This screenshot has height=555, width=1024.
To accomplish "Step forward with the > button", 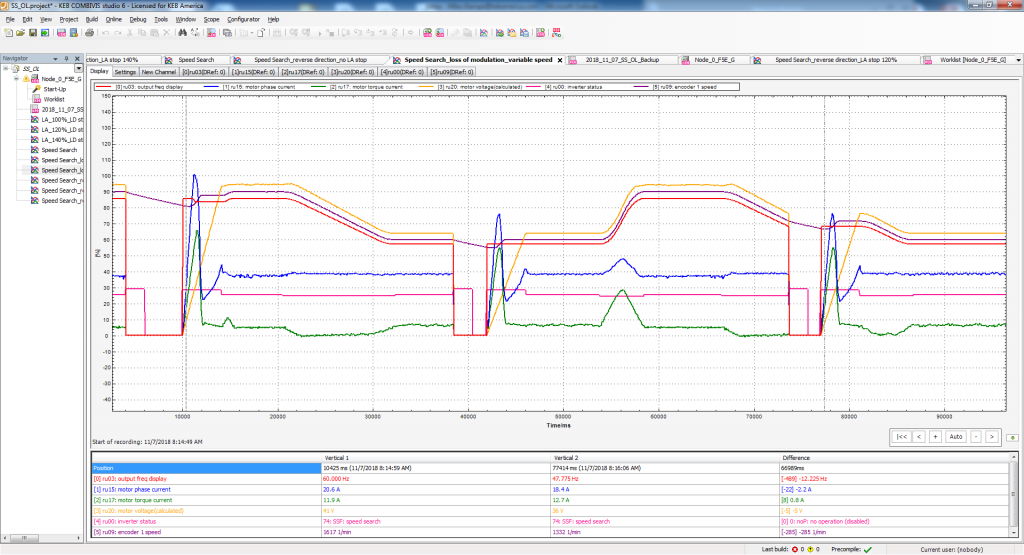I will click(992, 437).
